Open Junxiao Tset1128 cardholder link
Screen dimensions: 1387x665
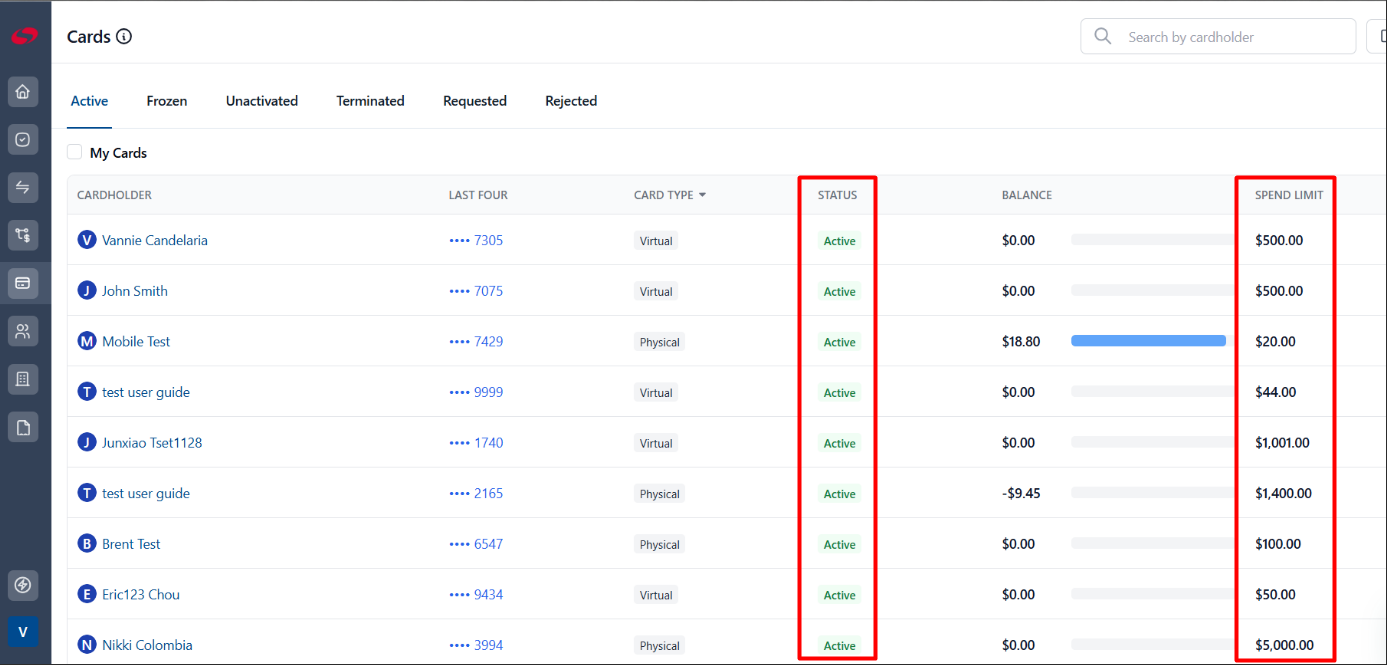pos(152,442)
